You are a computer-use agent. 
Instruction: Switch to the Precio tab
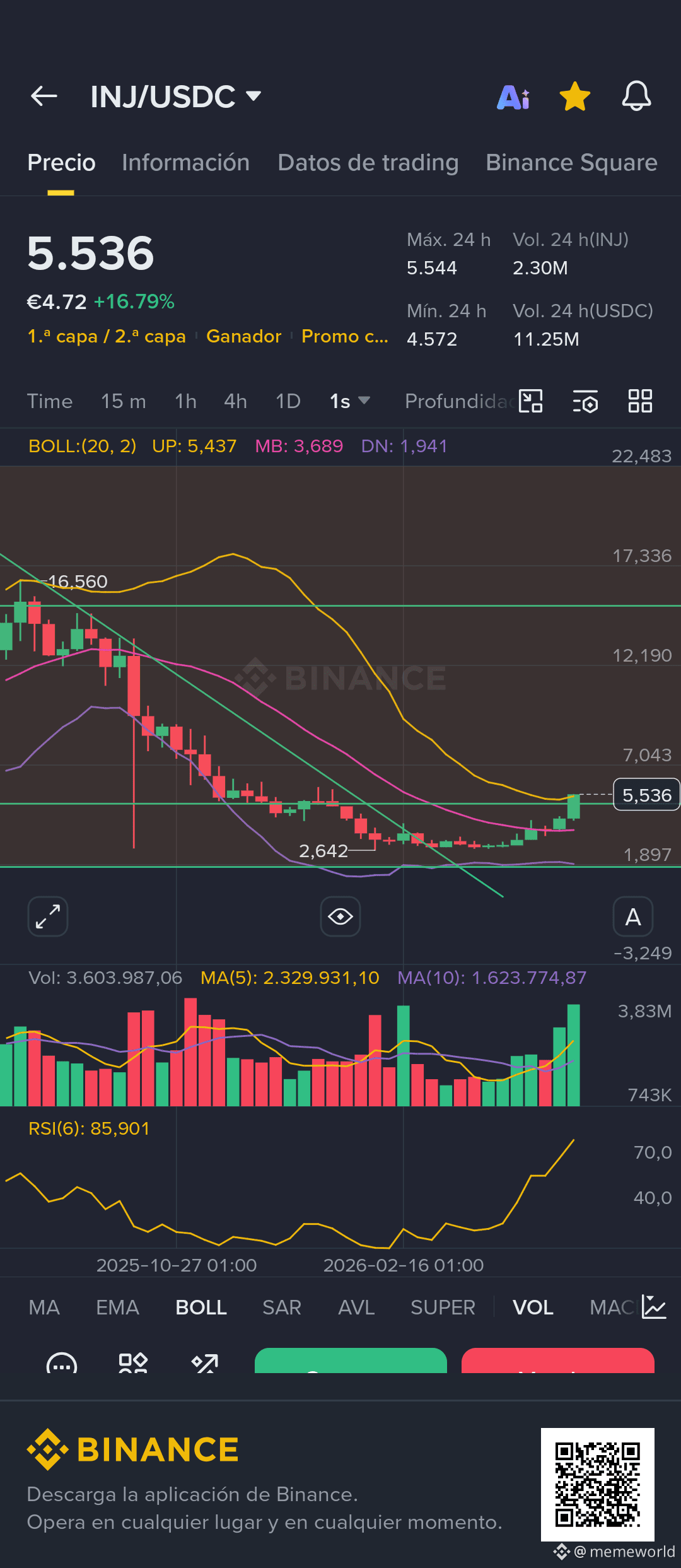[x=61, y=163]
